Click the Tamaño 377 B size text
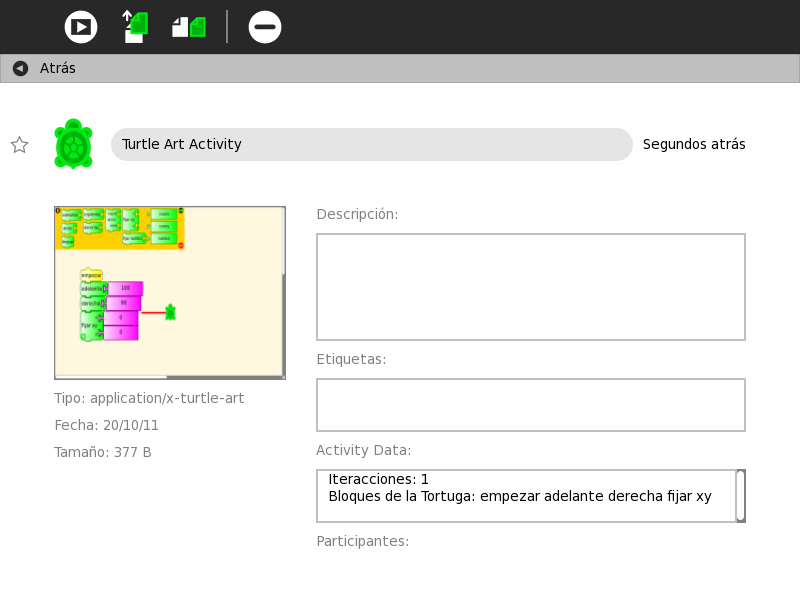The width and height of the screenshot is (800, 600). pyautogui.click(x=103, y=452)
